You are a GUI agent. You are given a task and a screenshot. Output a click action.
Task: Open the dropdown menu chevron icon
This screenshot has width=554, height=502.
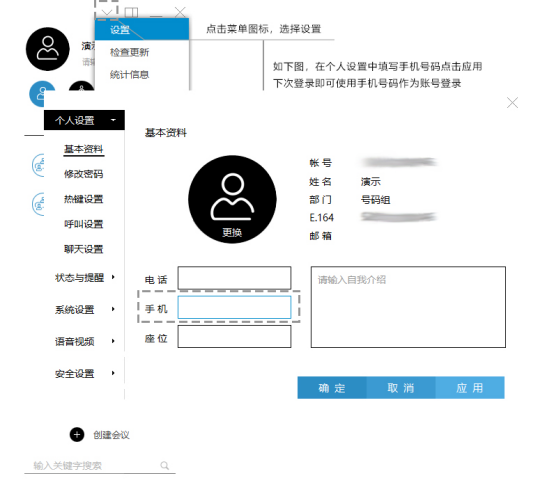pyautogui.click(x=106, y=12)
